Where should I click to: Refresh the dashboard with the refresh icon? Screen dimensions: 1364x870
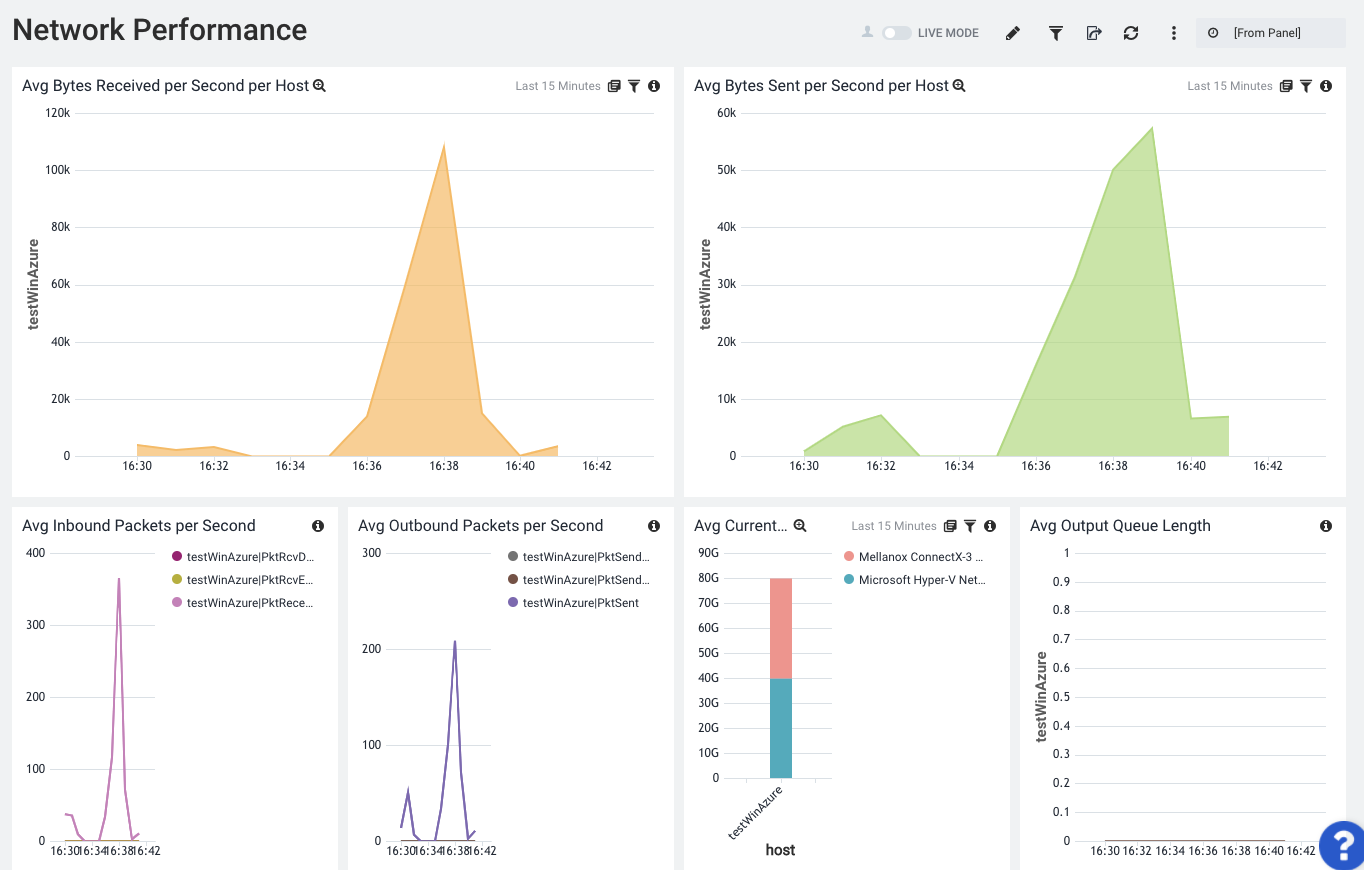1131,33
